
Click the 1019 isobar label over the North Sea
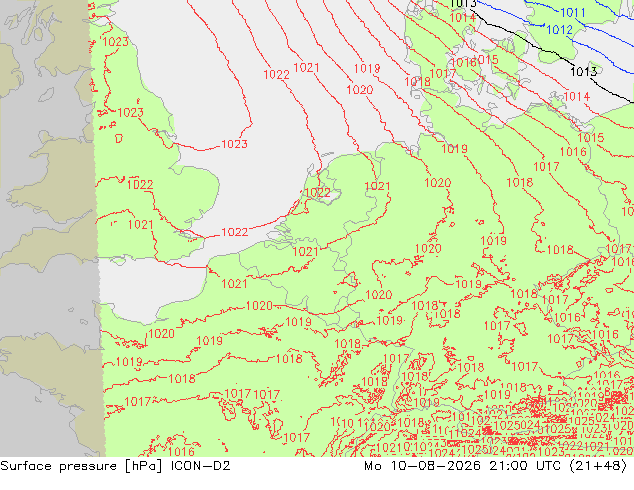click(367, 68)
